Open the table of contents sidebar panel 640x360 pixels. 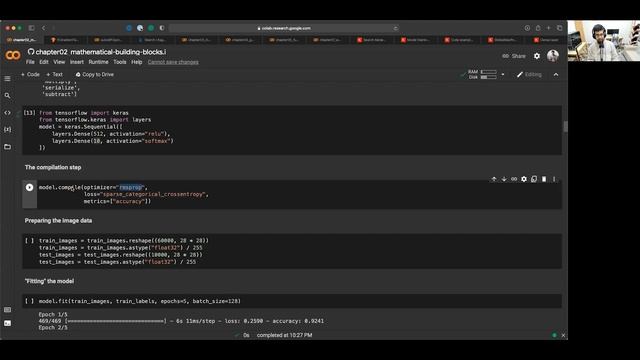coord(7,78)
